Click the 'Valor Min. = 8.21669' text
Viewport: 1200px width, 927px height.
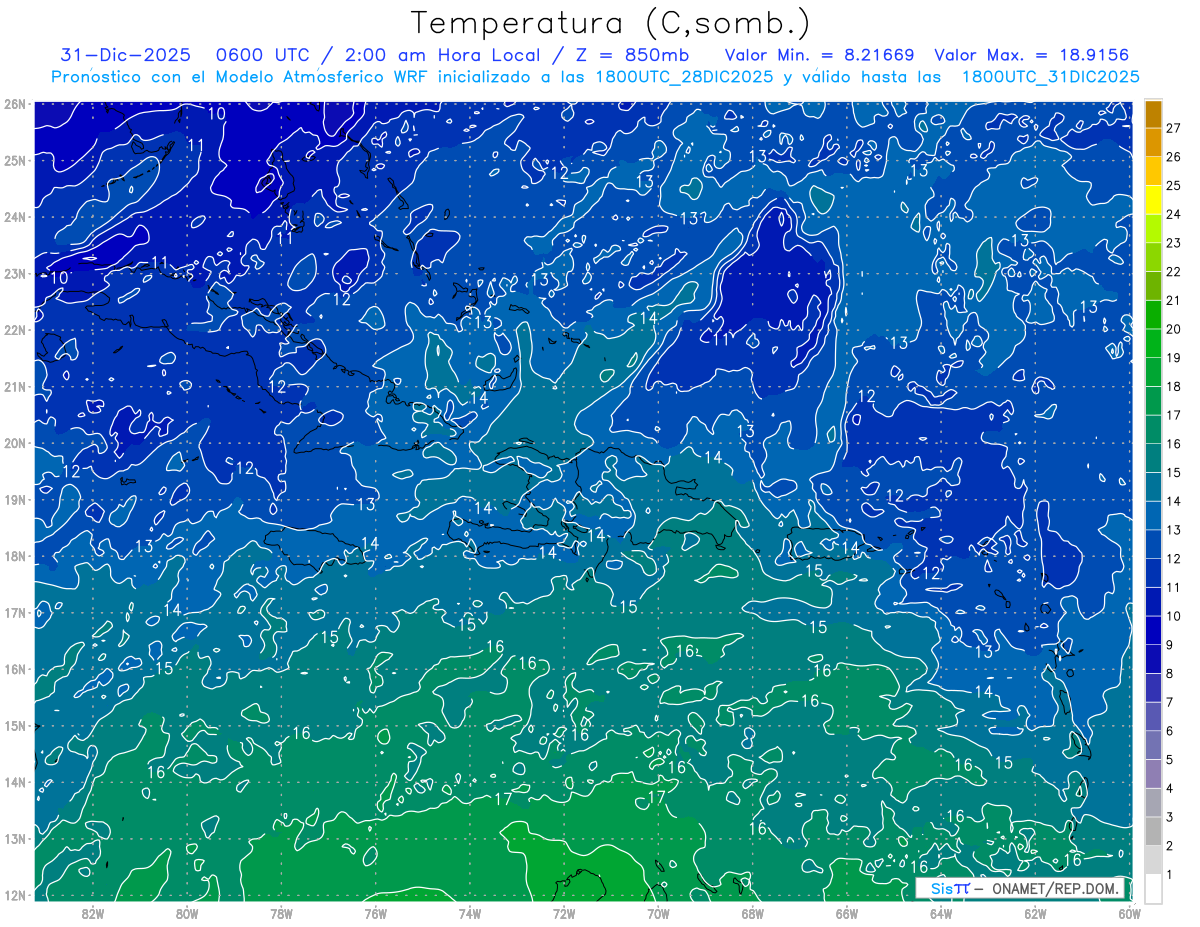[x=820, y=55]
